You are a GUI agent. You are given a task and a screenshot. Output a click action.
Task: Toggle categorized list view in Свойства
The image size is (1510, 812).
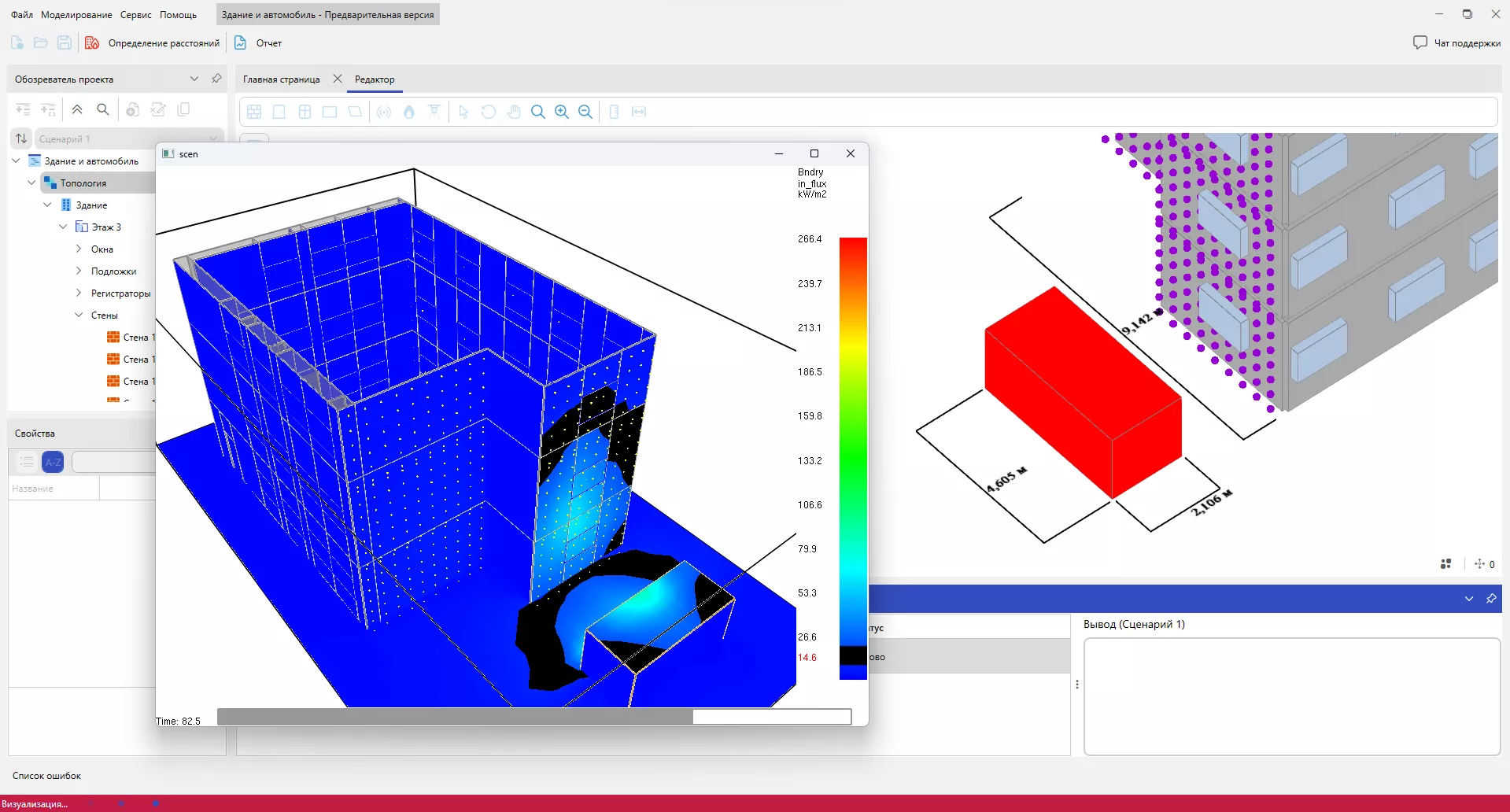27,462
